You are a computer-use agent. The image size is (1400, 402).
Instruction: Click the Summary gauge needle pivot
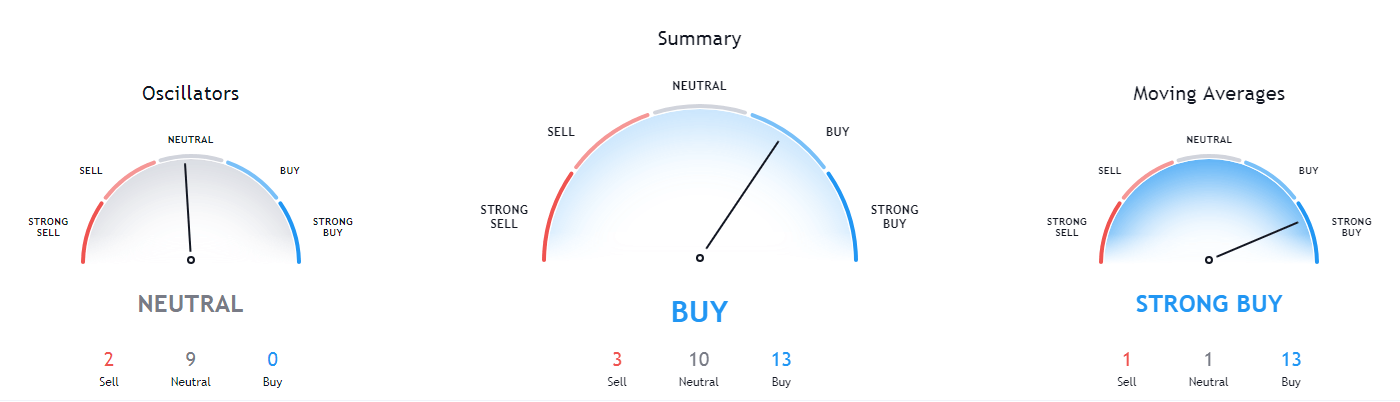700,258
